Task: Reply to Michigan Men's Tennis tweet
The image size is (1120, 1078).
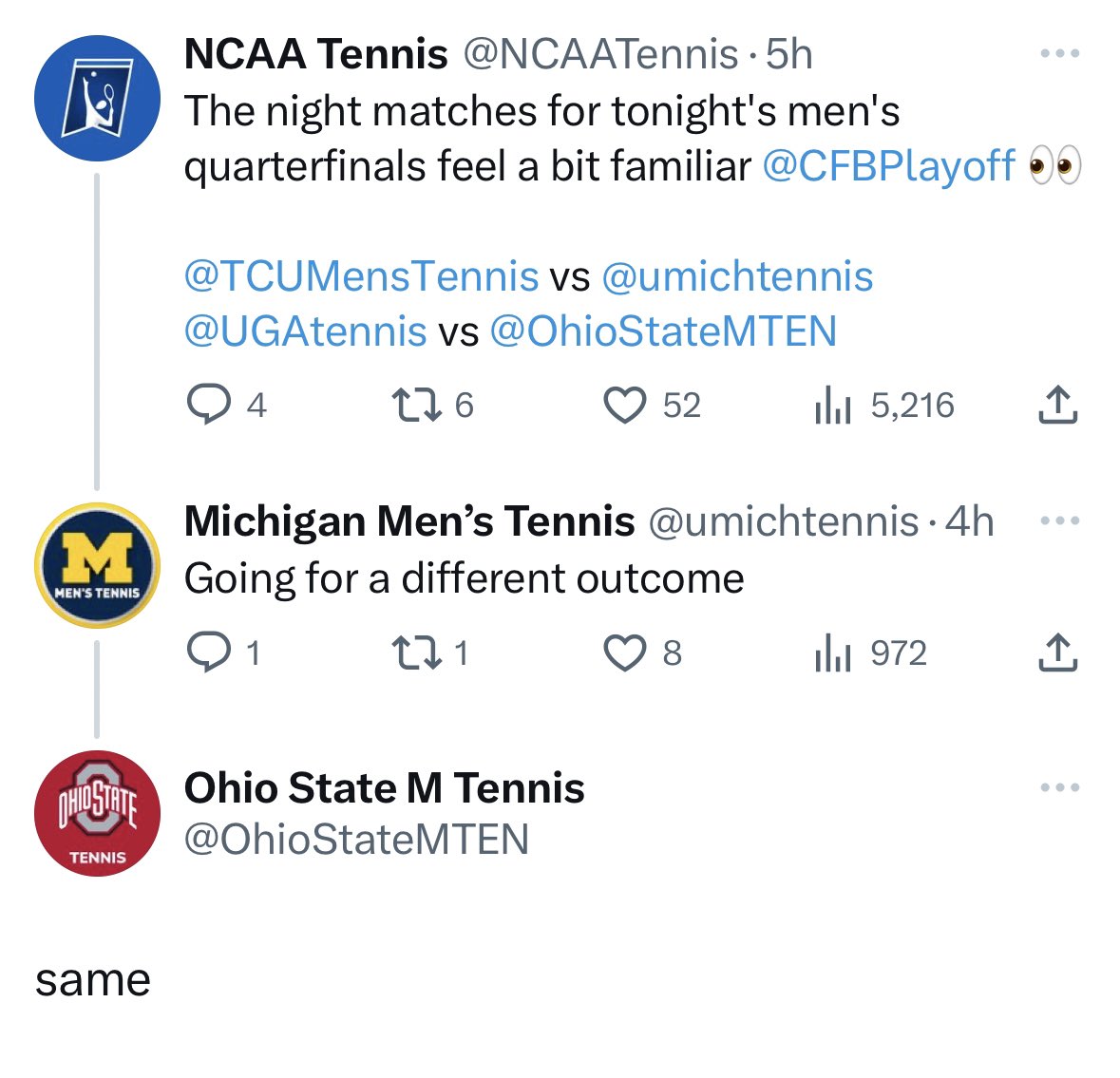Action: click(x=209, y=652)
